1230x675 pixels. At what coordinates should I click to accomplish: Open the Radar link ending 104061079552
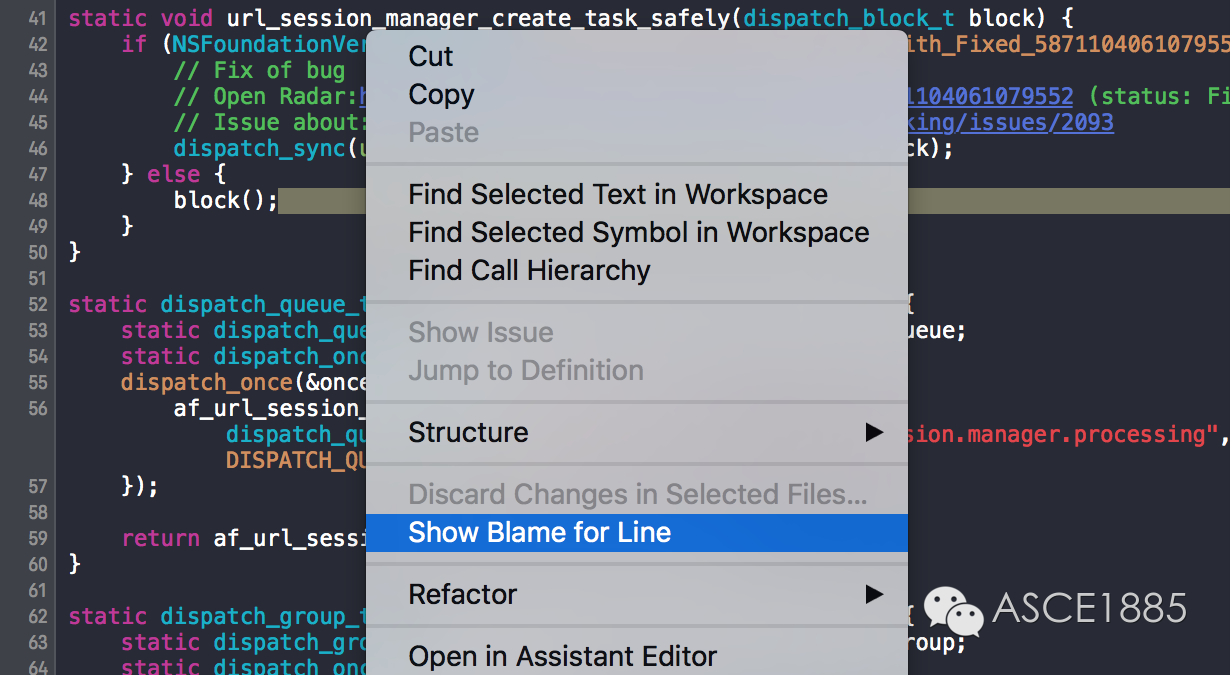pos(990,97)
